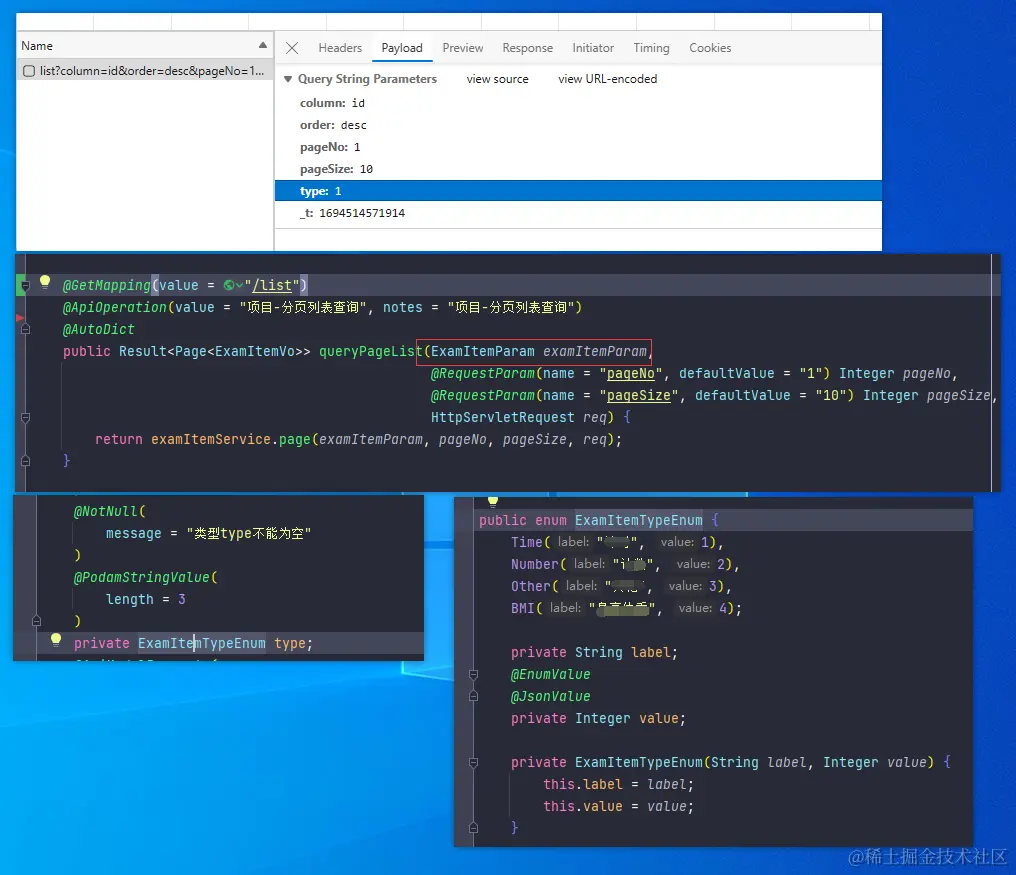Screen dimensions: 1016x875
Task: Click the @AutoDict annotation
Action: click(x=98, y=329)
